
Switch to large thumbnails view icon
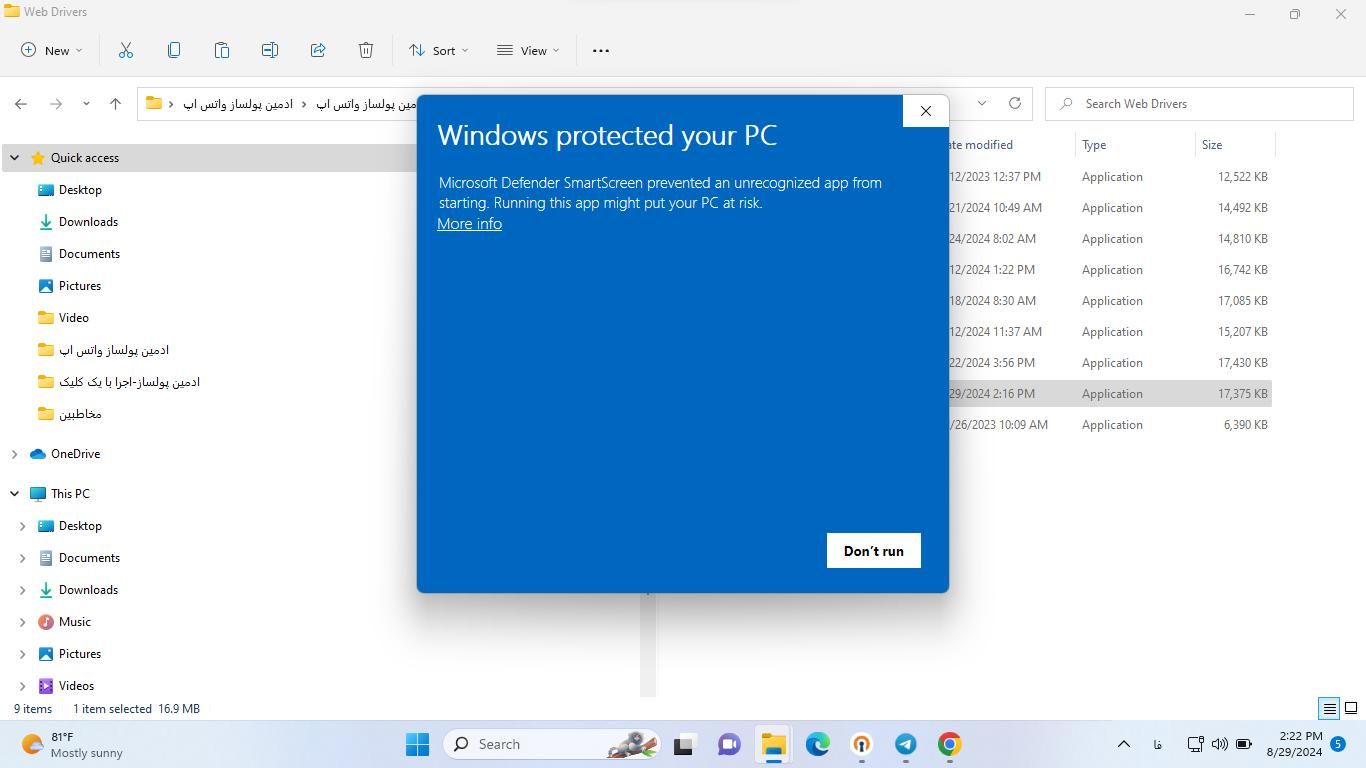[x=1351, y=709]
